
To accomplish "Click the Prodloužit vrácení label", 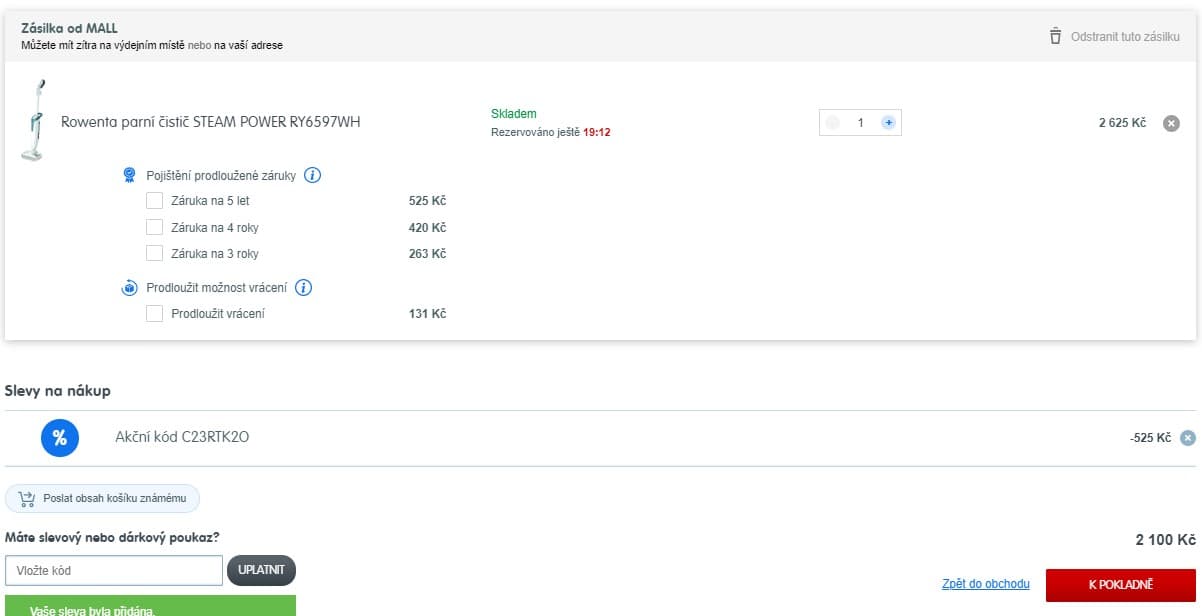I will point(218,314).
